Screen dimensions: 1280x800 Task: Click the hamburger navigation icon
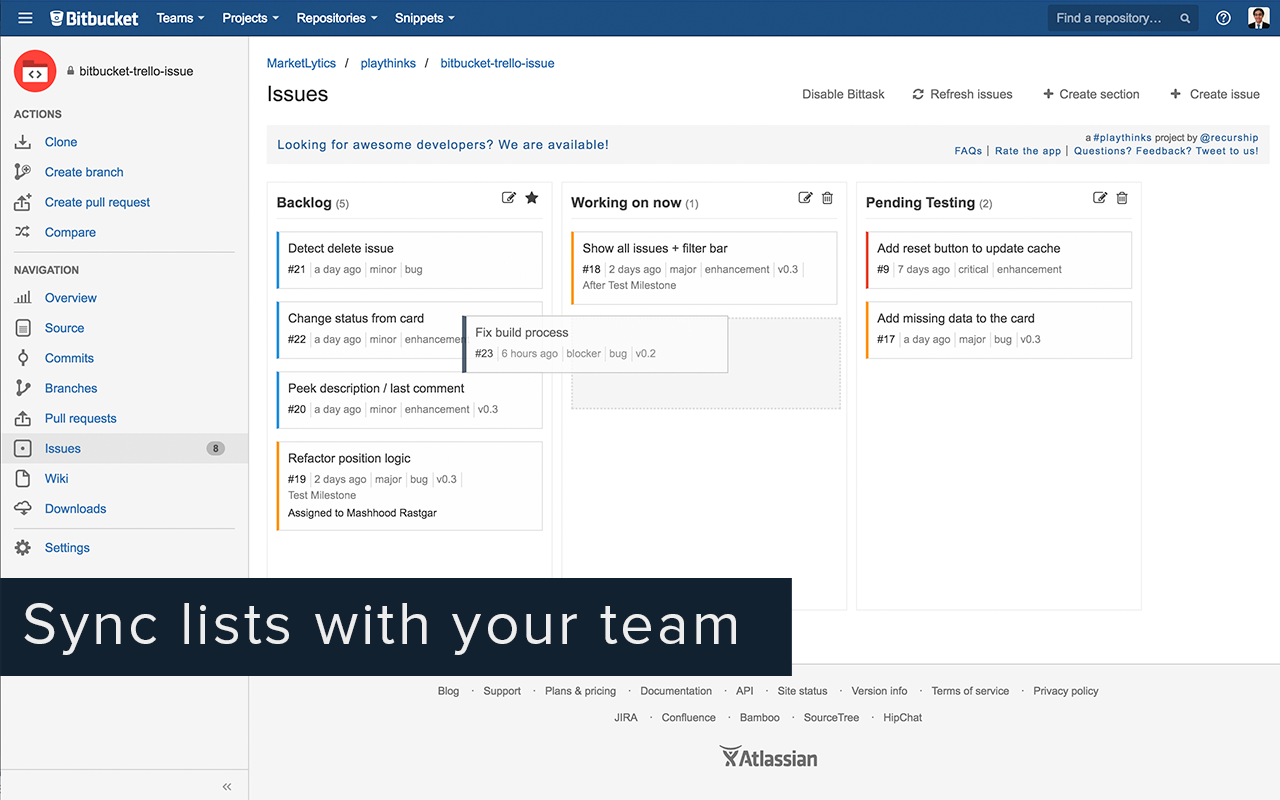click(25, 17)
